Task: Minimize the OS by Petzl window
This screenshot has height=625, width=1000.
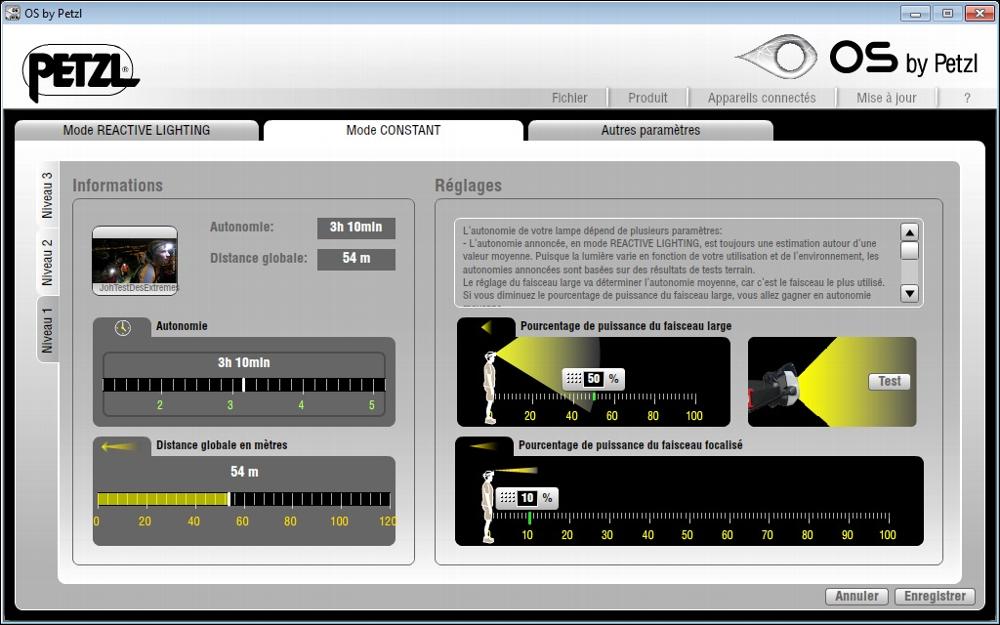Action: pyautogui.click(x=916, y=13)
